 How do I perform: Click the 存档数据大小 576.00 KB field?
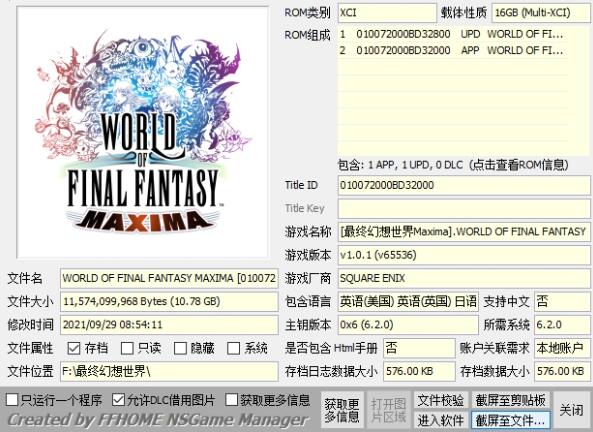(x=562, y=371)
